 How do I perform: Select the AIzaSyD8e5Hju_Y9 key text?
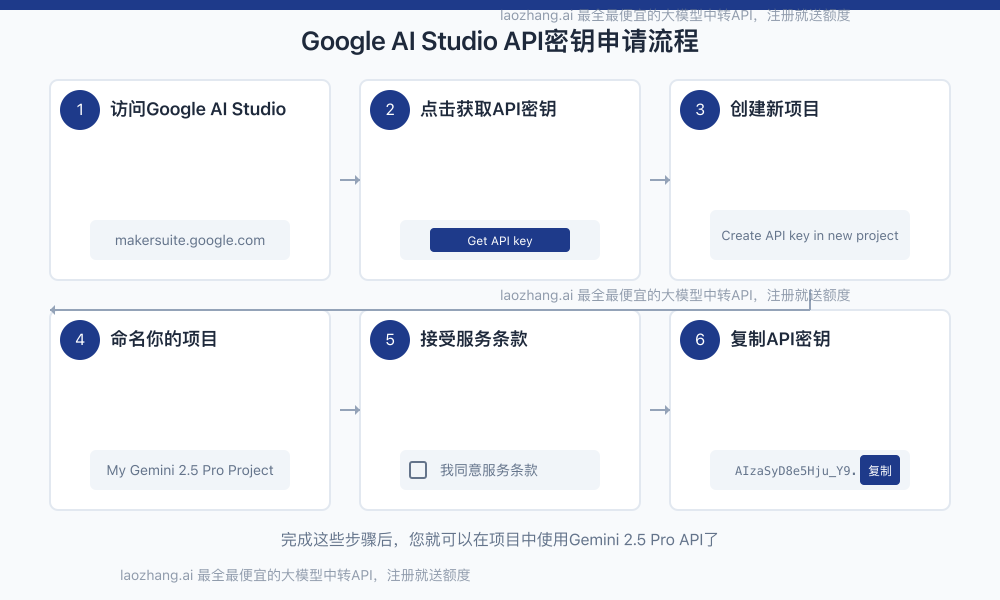coord(795,471)
